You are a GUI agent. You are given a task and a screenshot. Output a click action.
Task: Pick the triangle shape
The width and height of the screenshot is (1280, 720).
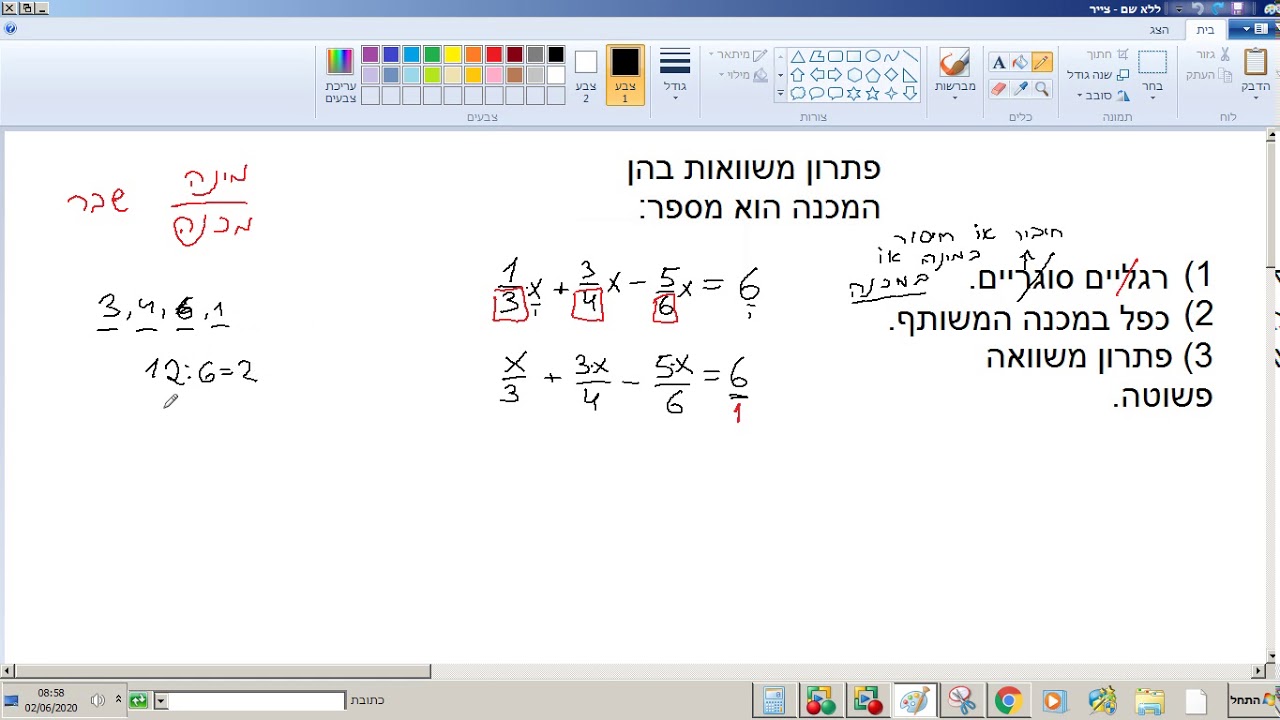point(798,56)
